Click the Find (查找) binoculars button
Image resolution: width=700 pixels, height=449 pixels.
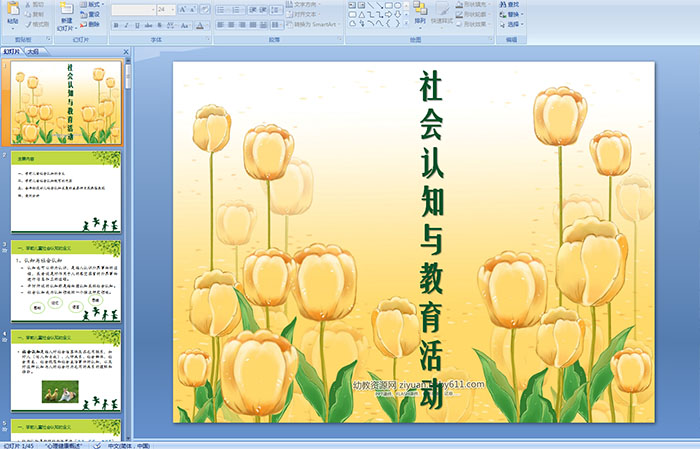(509, 4)
